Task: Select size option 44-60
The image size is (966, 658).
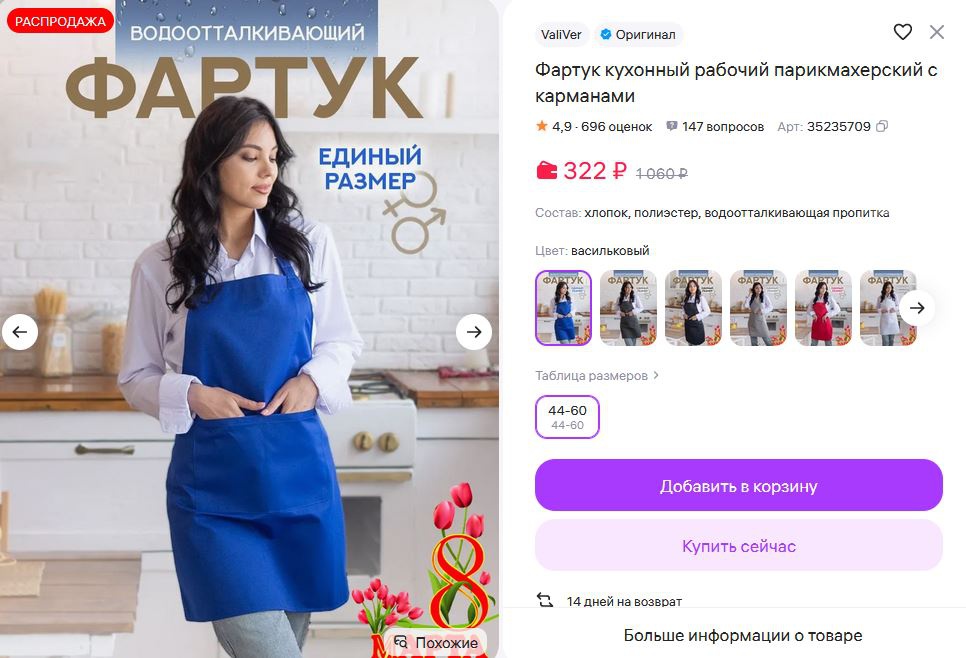Action: click(x=567, y=417)
